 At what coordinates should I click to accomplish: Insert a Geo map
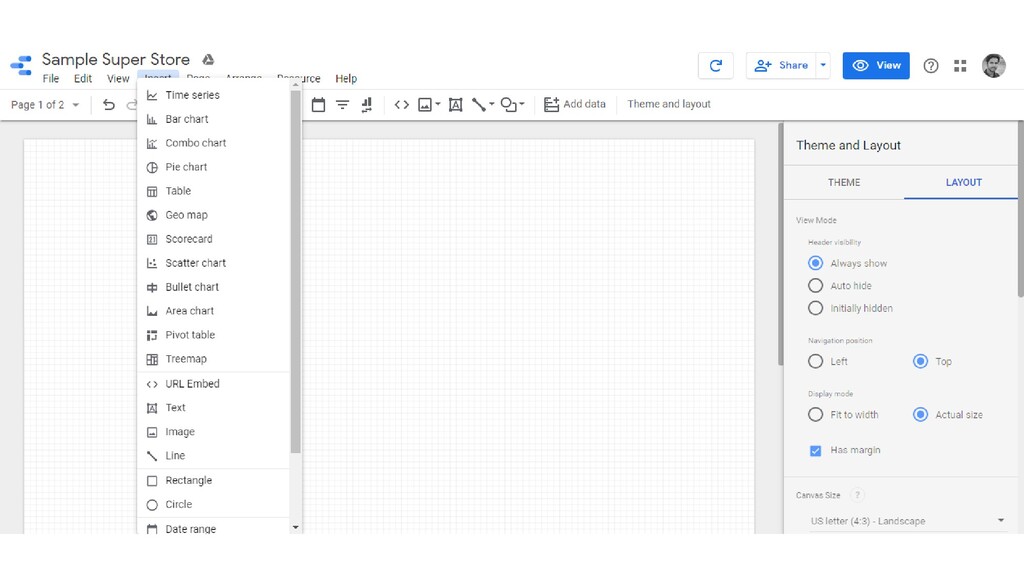click(x=214, y=215)
